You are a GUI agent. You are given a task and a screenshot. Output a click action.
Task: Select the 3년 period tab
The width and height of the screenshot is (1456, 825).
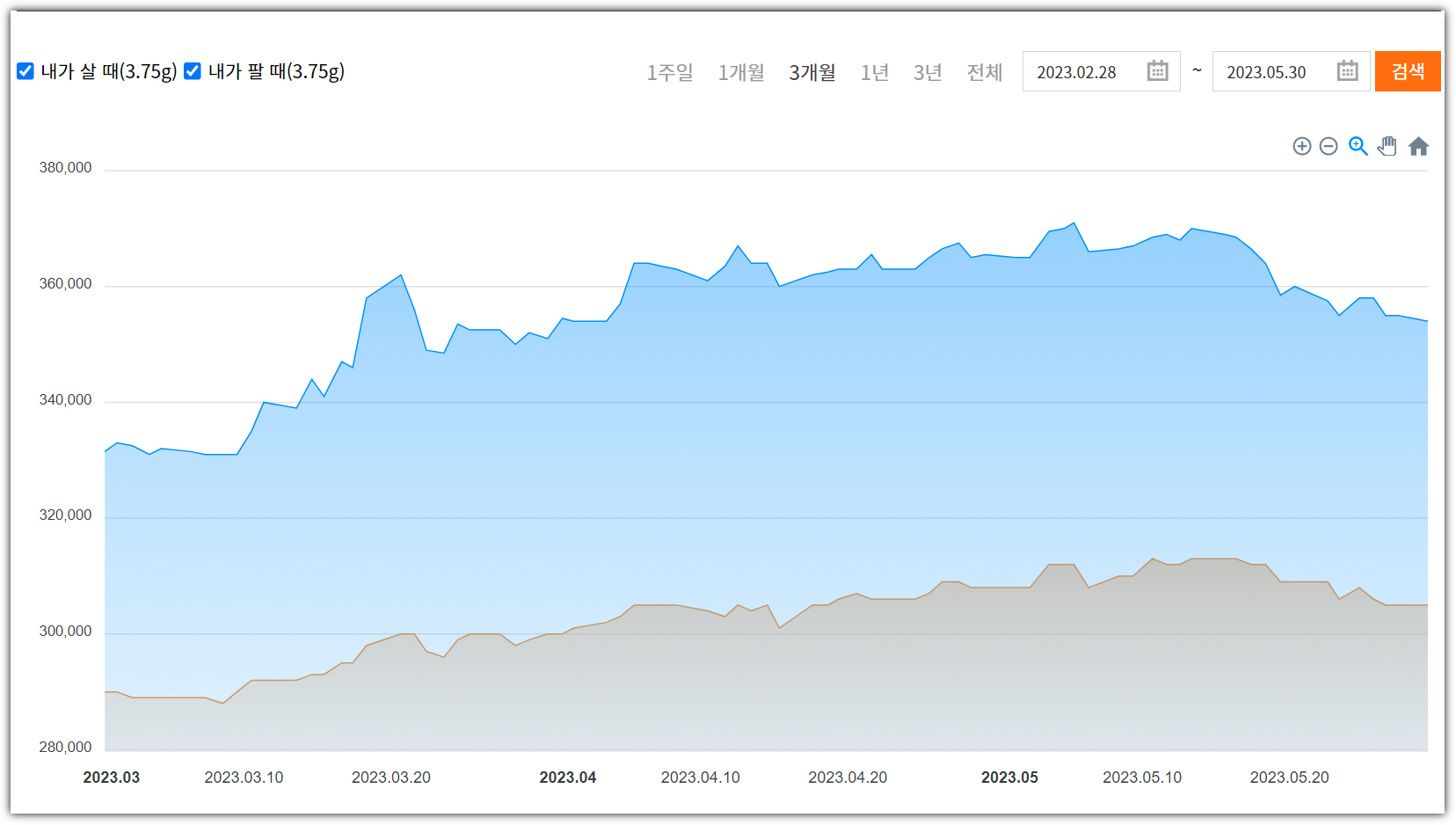[x=928, y=72]
